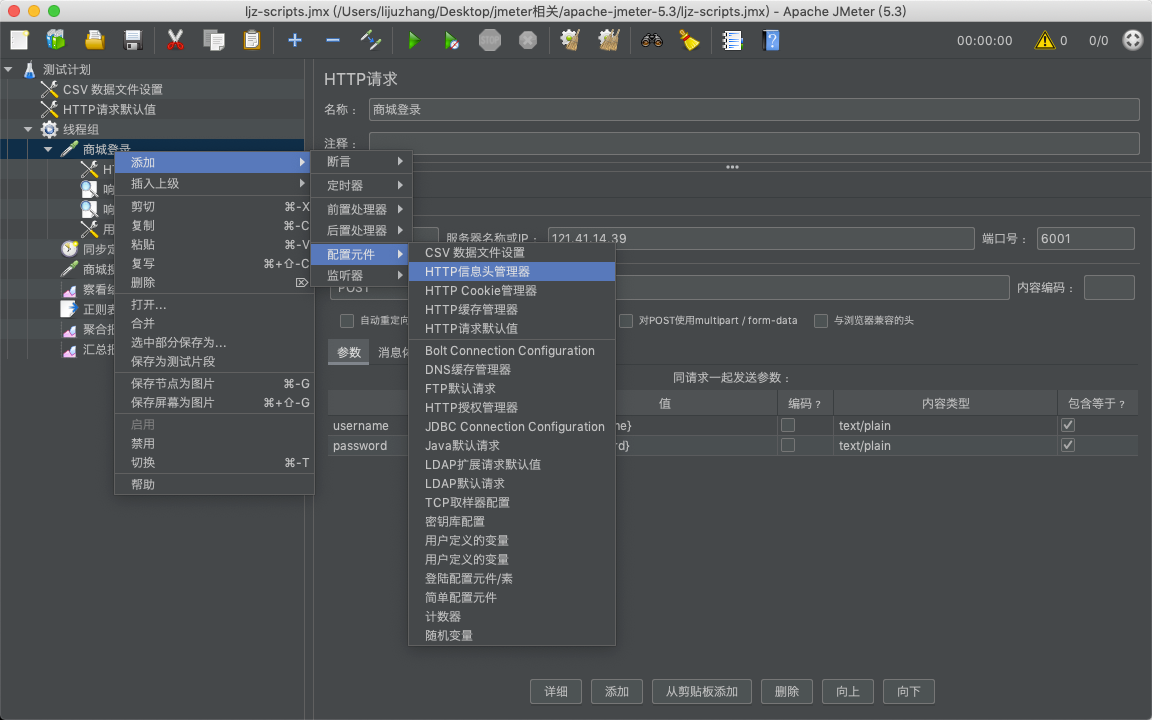Enable 与浏览器兼容的头 checkbox

point(821,320)
